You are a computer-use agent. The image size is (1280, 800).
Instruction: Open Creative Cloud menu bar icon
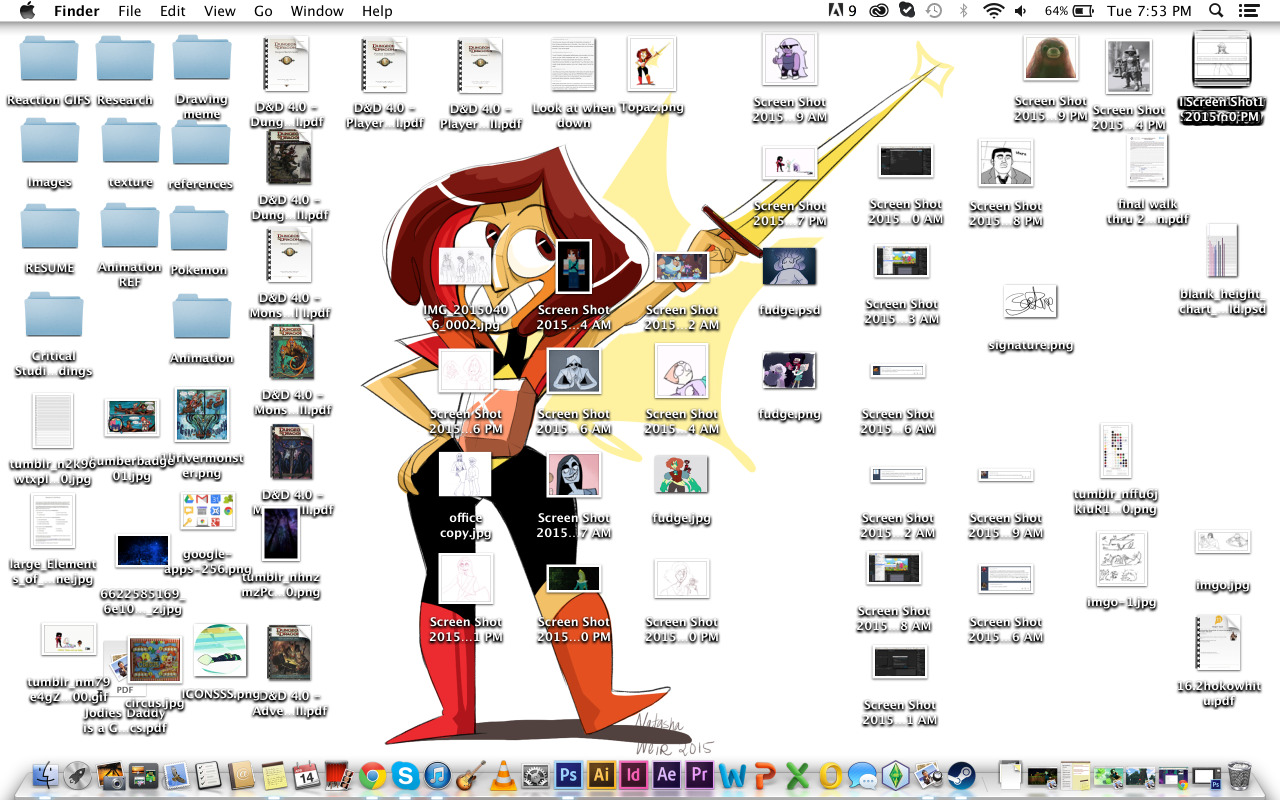(x=878, y=11)
